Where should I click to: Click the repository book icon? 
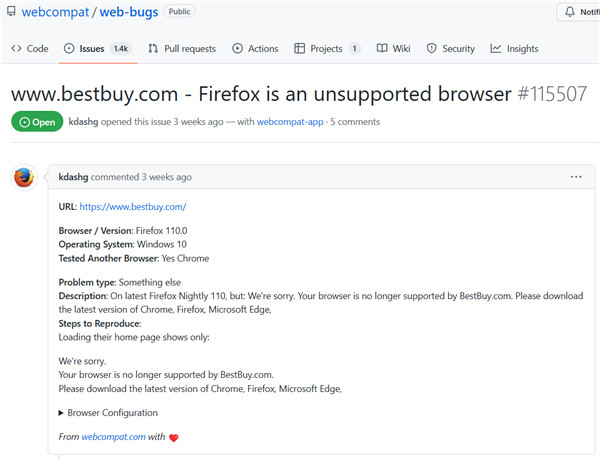[11, 11]
